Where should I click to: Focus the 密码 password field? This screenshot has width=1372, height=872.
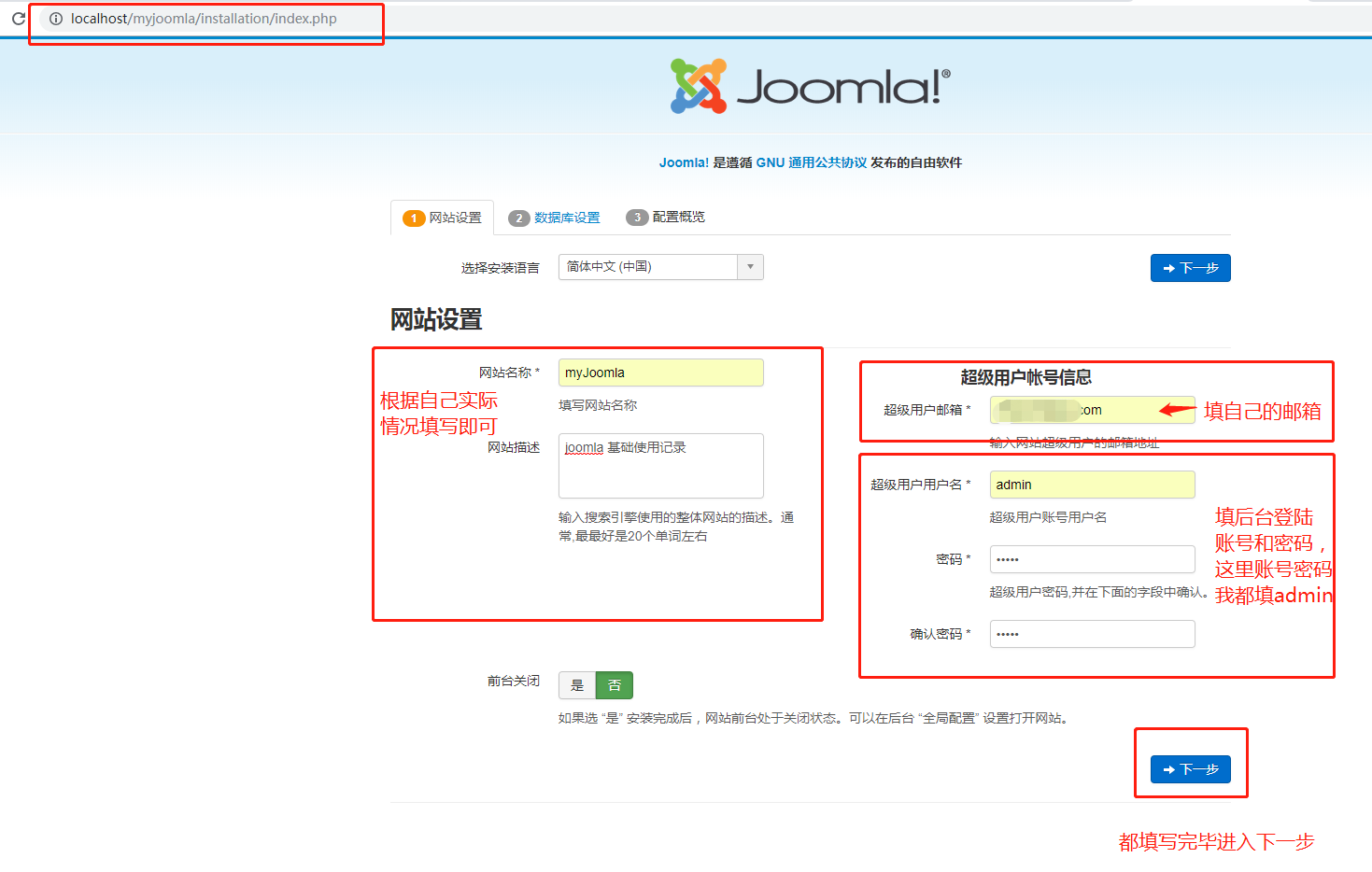[1093, 559]
